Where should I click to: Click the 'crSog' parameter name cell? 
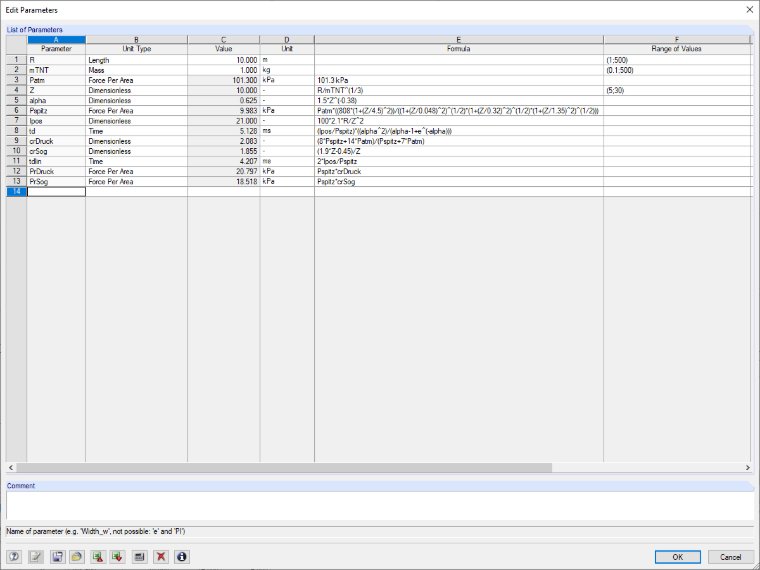point(56,152)
